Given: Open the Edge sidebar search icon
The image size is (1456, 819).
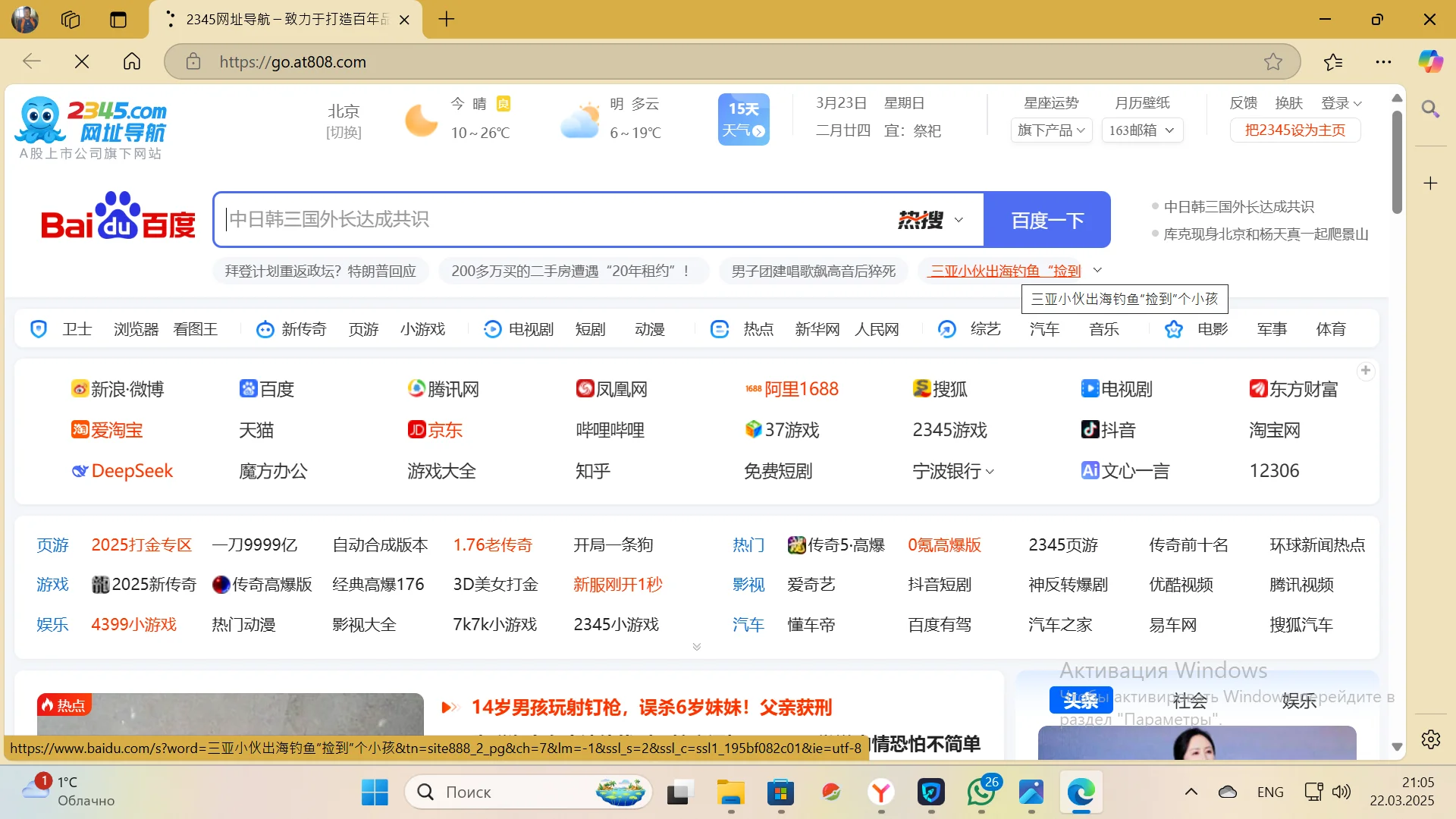Looking at the screenshot, I should [1430, 109].
